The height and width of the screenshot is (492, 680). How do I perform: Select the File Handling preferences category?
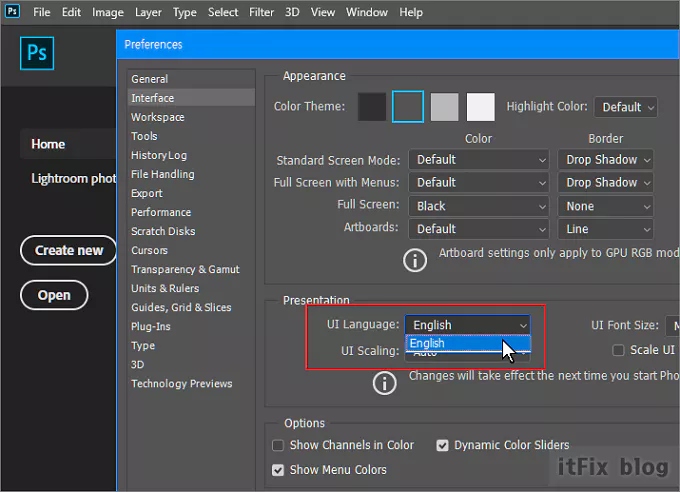(x=191, y=174)
